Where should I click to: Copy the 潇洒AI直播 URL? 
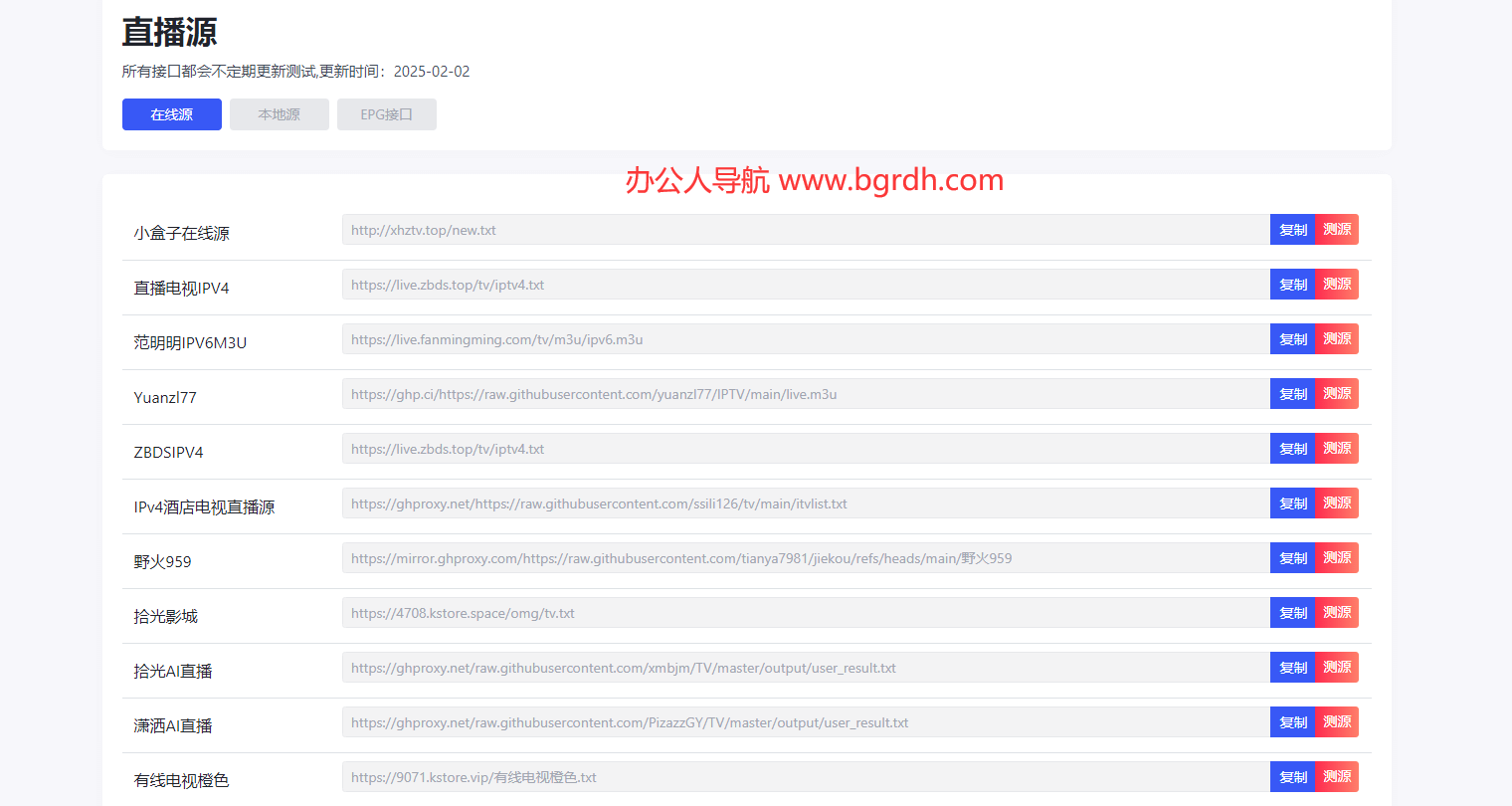(x=1292, y=722)
